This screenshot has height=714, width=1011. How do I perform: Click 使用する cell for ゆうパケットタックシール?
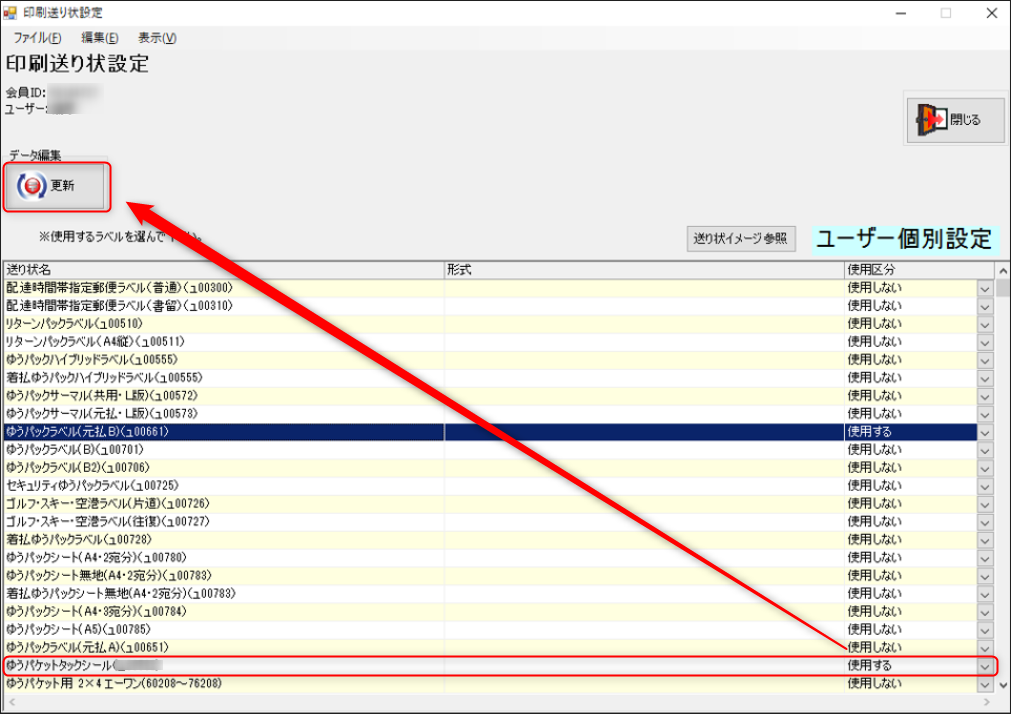coord(910,666)
